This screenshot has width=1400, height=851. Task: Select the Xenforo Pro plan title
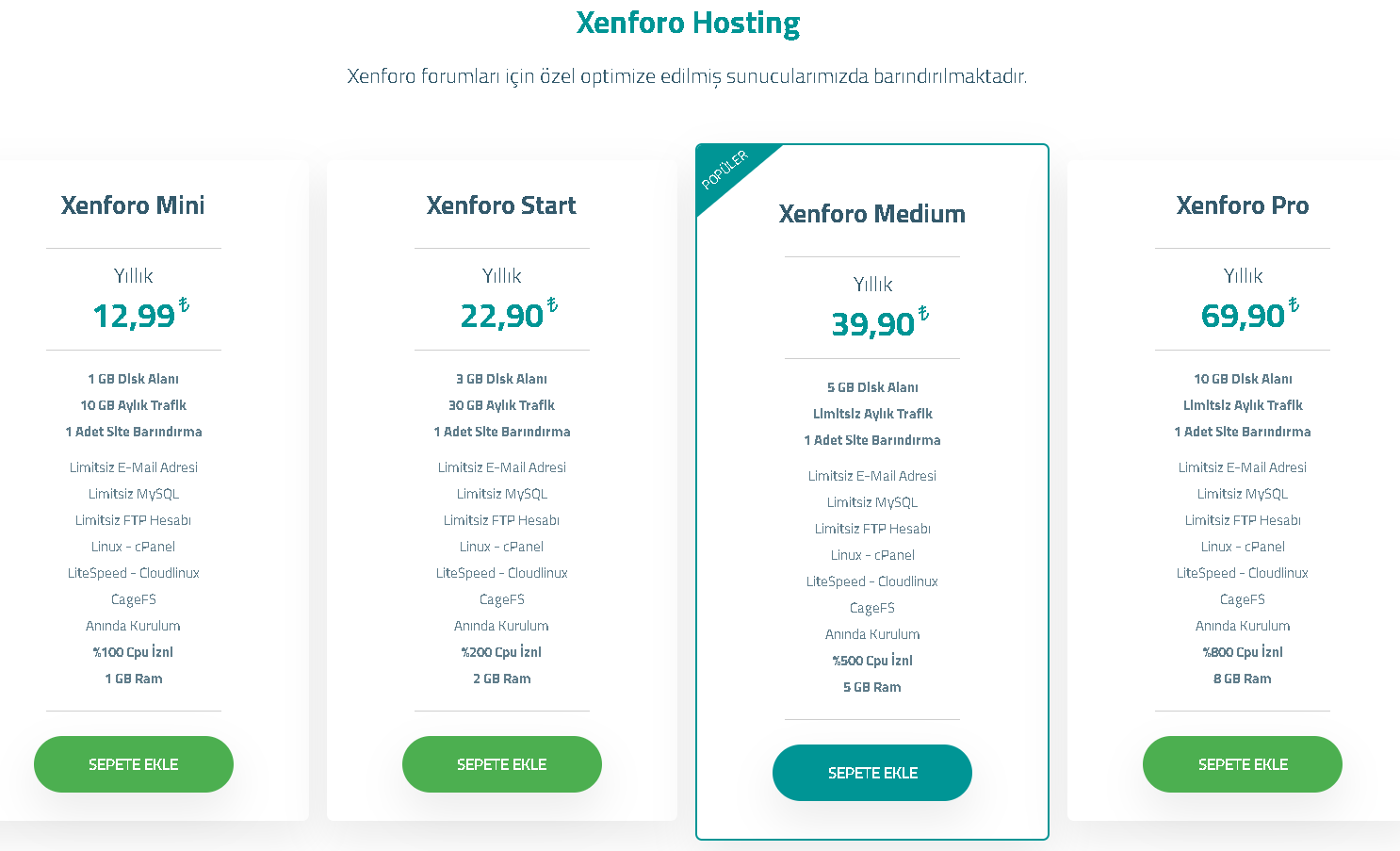pyautogui.click(x=1243, y=205)
